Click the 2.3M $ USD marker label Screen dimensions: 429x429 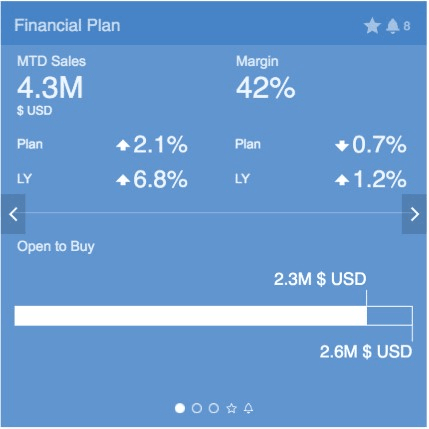point(320,279)
